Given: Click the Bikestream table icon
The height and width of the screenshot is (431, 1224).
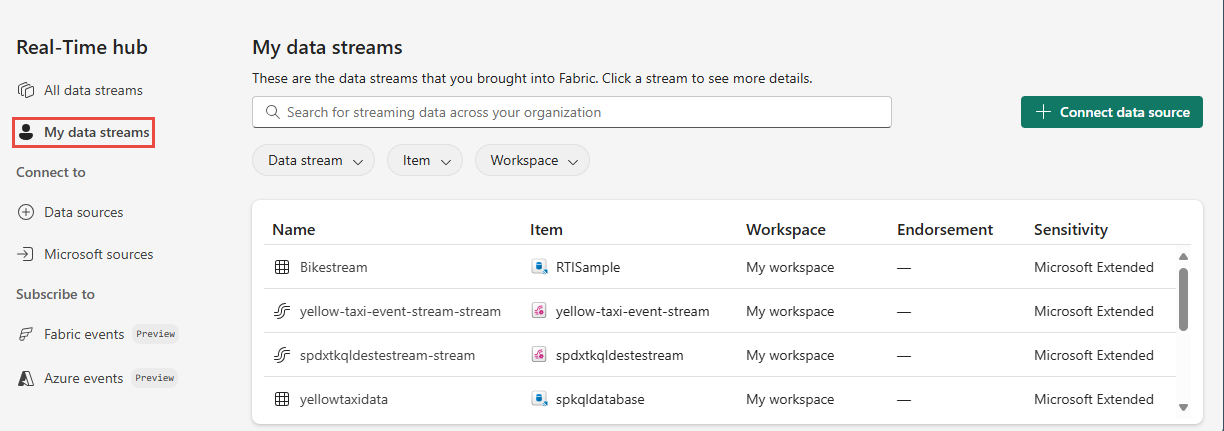Looking at the screenshot, I should (x=281, y=267).
